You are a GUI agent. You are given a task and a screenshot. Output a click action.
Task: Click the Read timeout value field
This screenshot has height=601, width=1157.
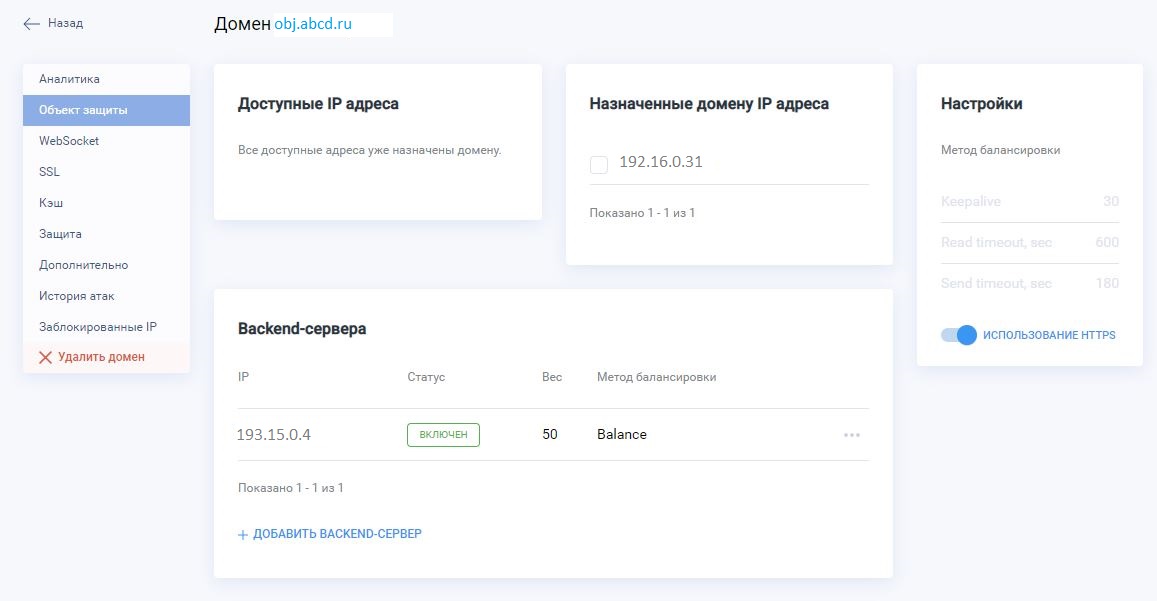coord(1107,243)
